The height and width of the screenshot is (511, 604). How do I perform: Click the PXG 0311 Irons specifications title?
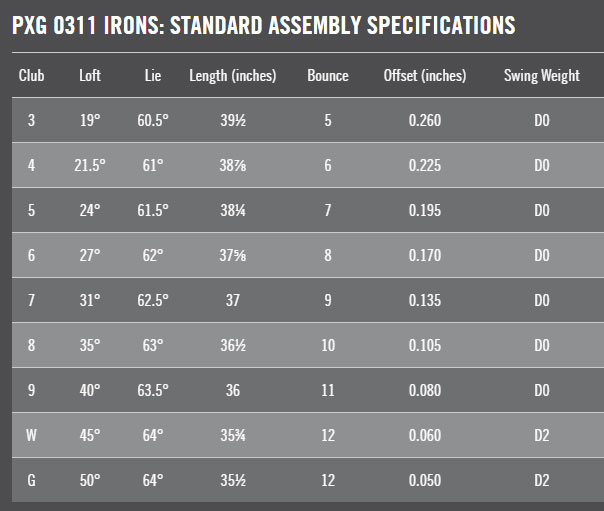(264, 25)
